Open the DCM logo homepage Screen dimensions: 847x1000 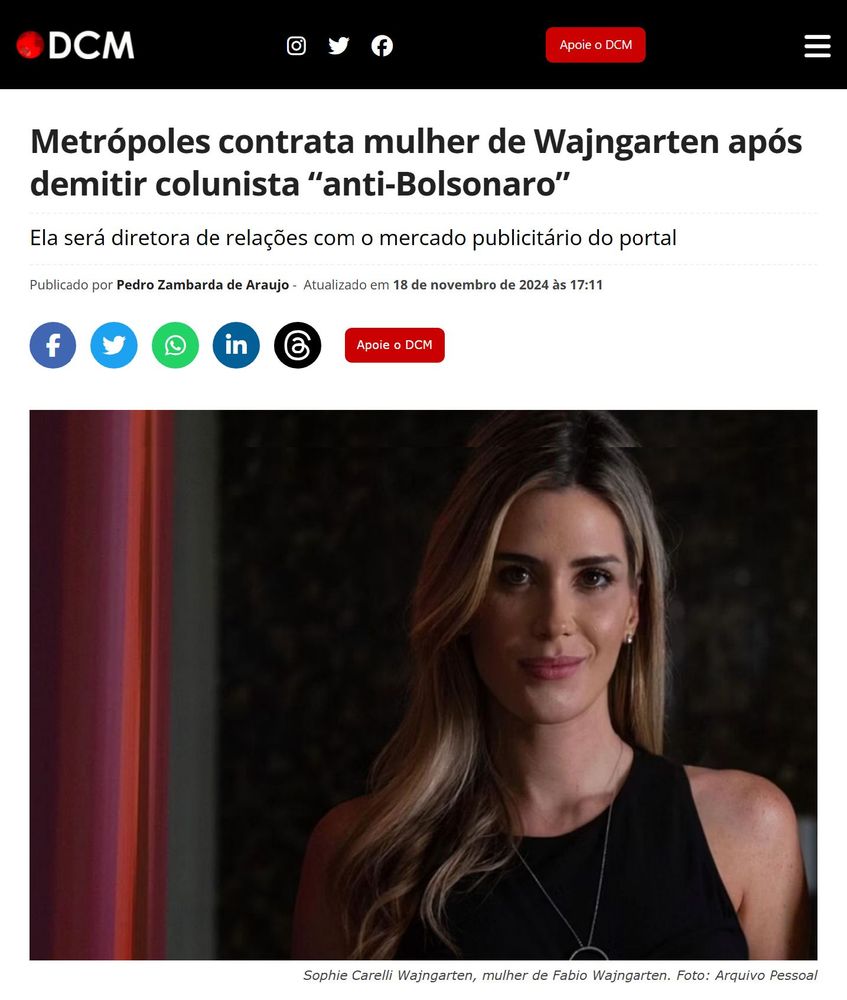(75, 45)
